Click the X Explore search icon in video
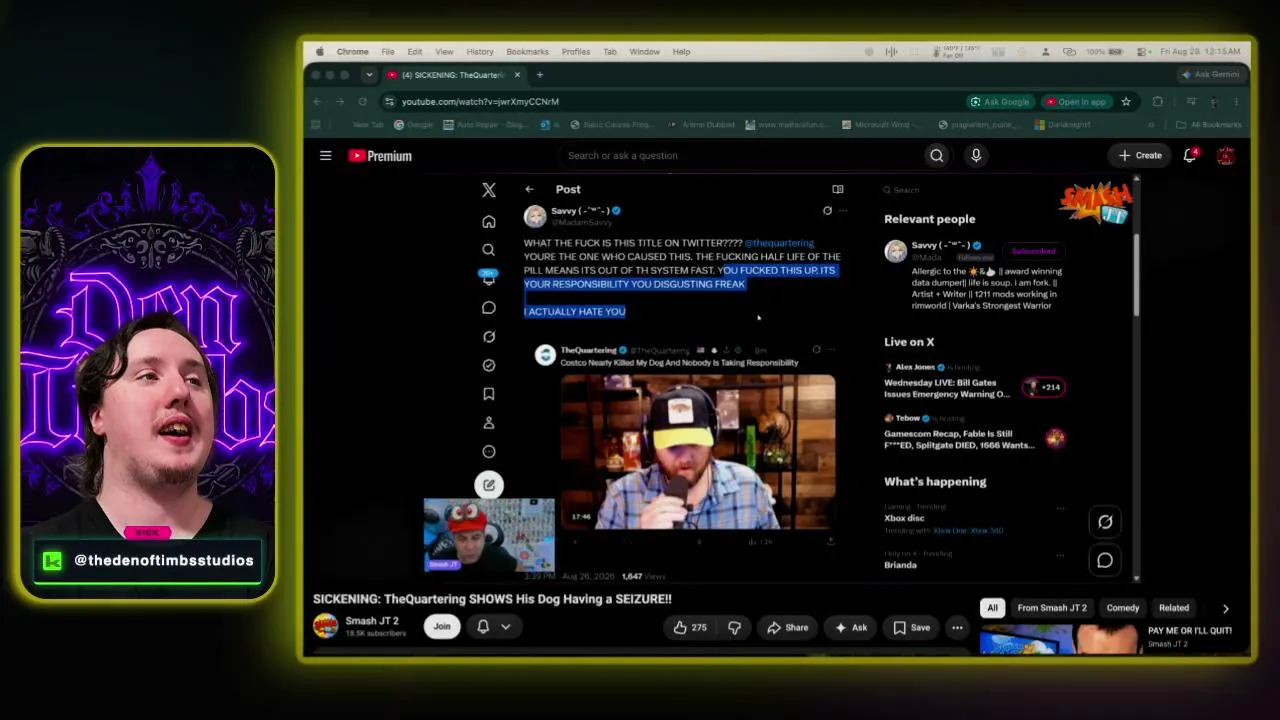Viewport: 1280px width, 720px height. pyautogui.click(x=489, y=250)
